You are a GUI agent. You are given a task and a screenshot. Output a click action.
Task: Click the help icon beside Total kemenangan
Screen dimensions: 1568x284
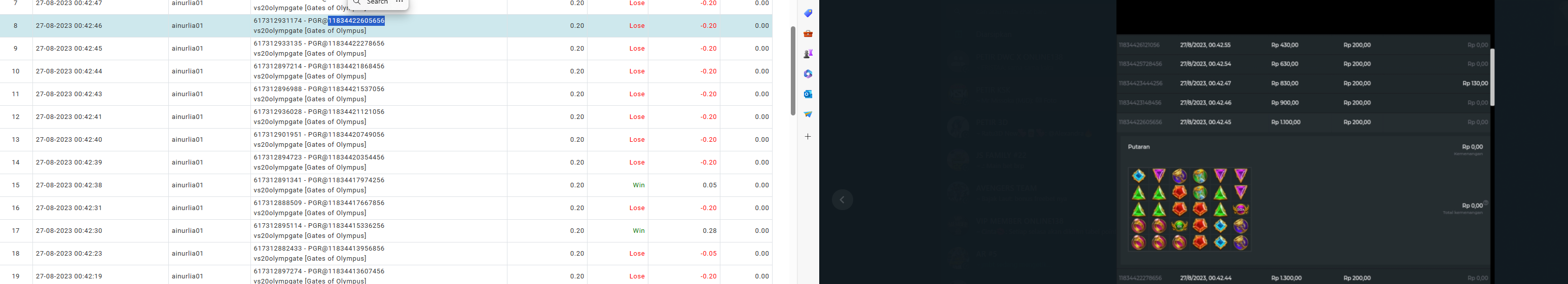[1486, 203]
